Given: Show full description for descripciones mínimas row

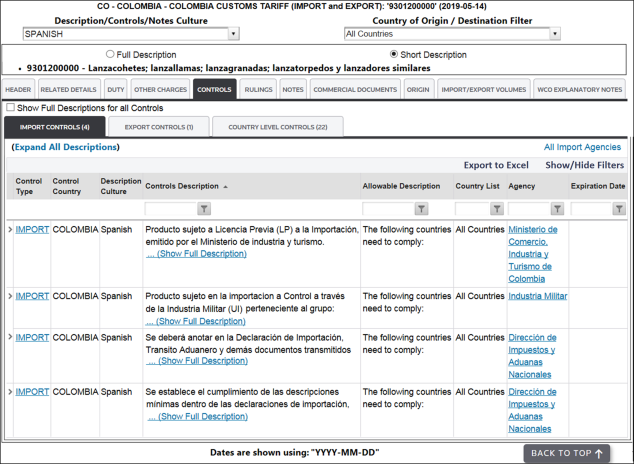Looking at the screenshot, I should point(197,417).
